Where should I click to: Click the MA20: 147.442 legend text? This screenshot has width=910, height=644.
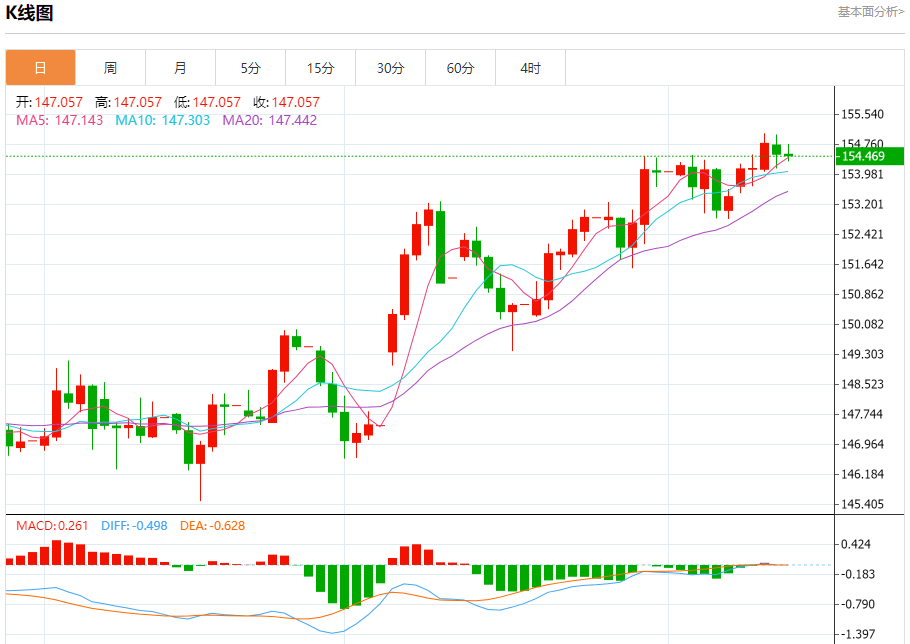pos(270,120)
